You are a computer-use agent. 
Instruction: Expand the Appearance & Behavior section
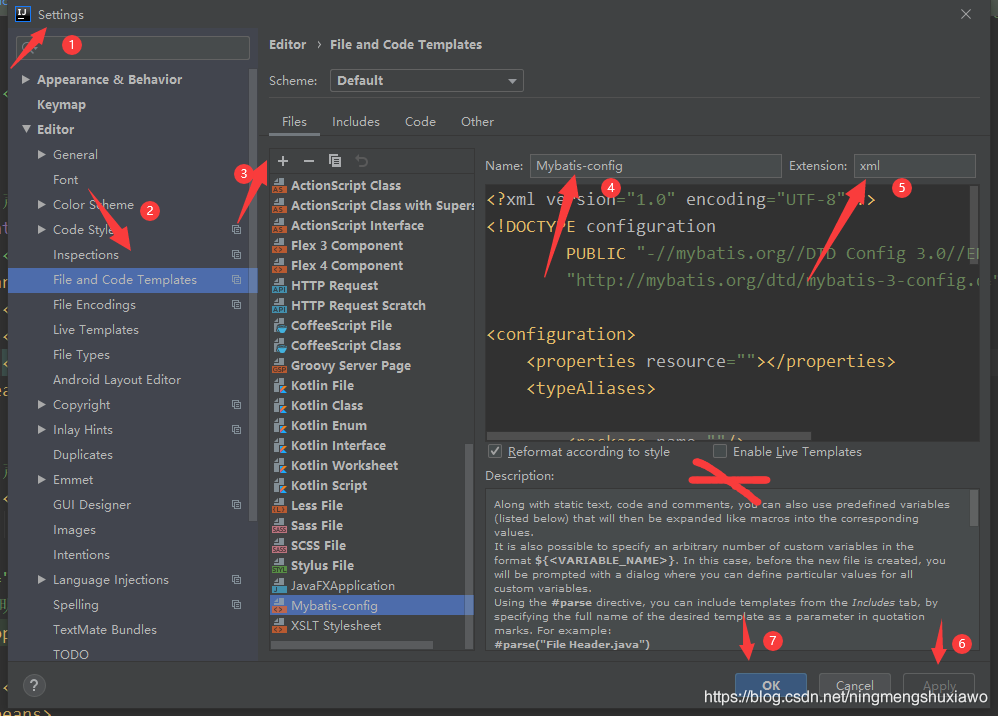[27, 80]
